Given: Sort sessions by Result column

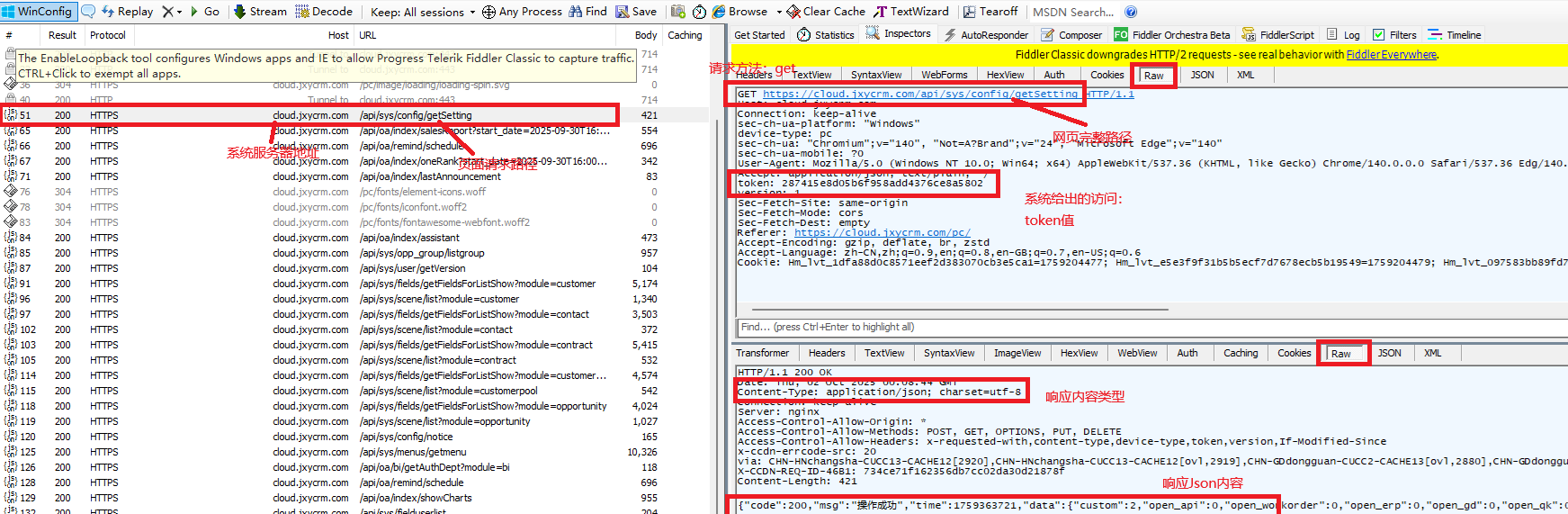Looking at the screenshot, I should [x=62, y=35].
